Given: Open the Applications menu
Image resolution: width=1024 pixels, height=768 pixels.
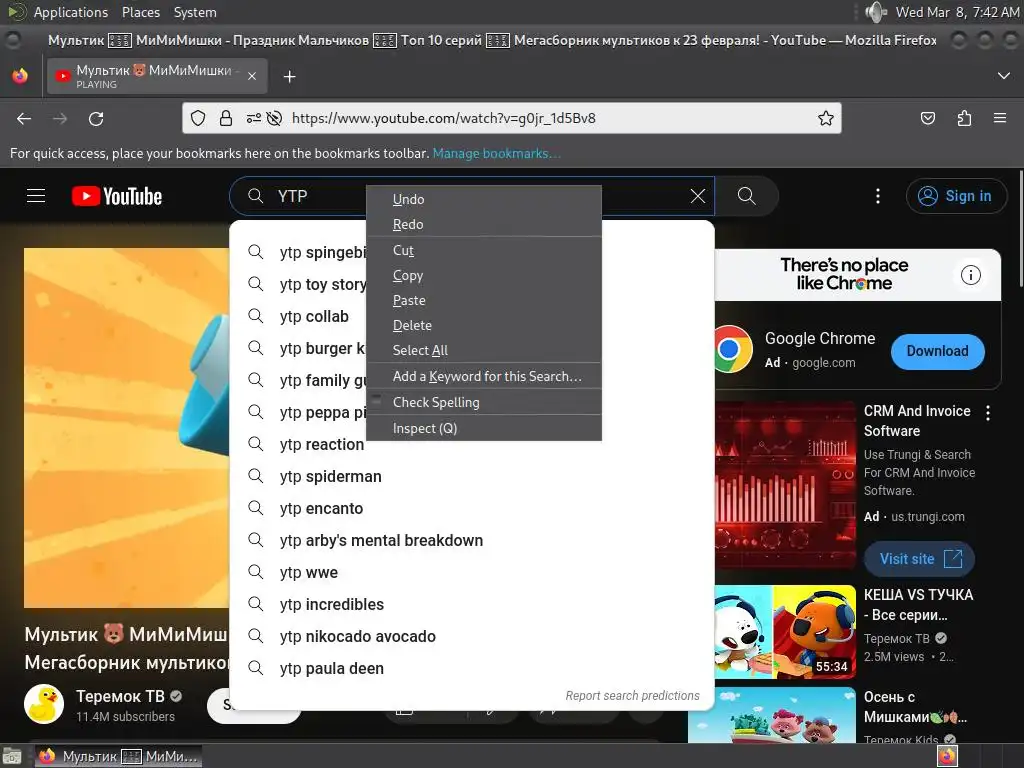Looking at the screenshot, I should pyautogui.click(x=71, y=12).
